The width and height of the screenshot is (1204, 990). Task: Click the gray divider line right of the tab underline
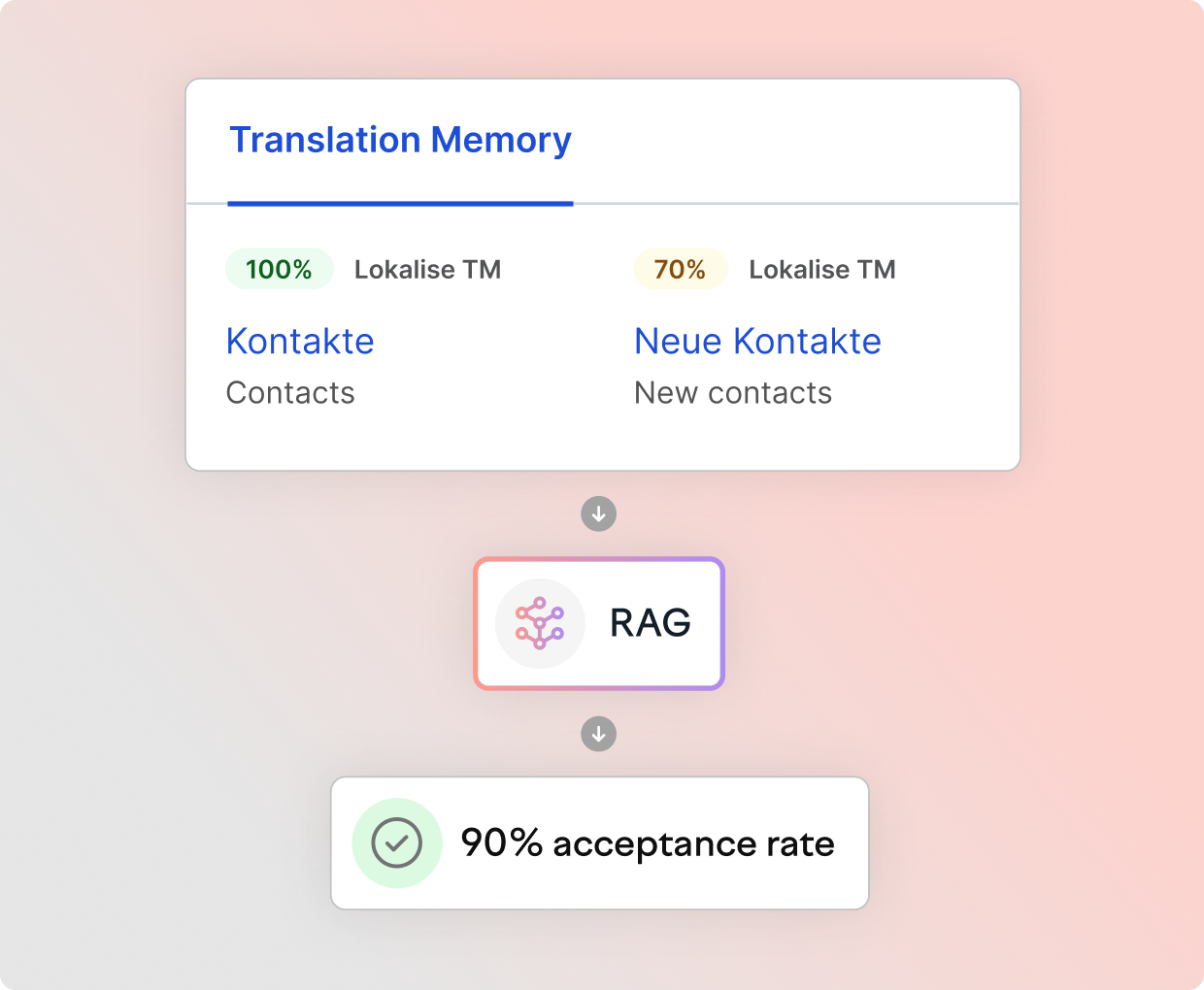click(x=796, y=204)
